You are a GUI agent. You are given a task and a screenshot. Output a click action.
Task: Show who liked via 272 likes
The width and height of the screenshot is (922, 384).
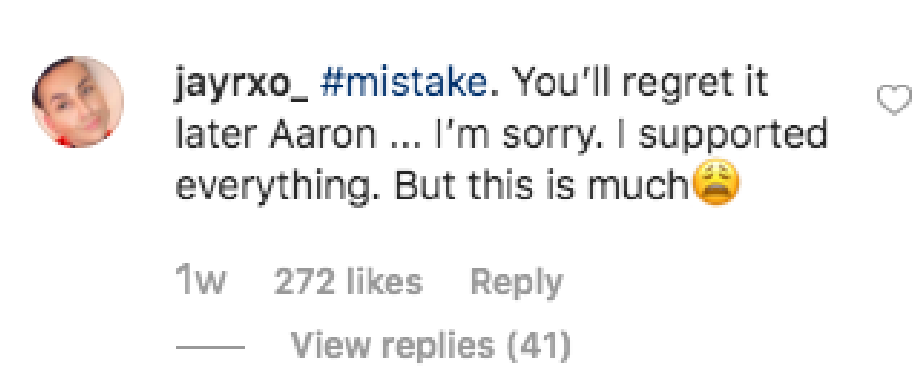click(348, 282)
